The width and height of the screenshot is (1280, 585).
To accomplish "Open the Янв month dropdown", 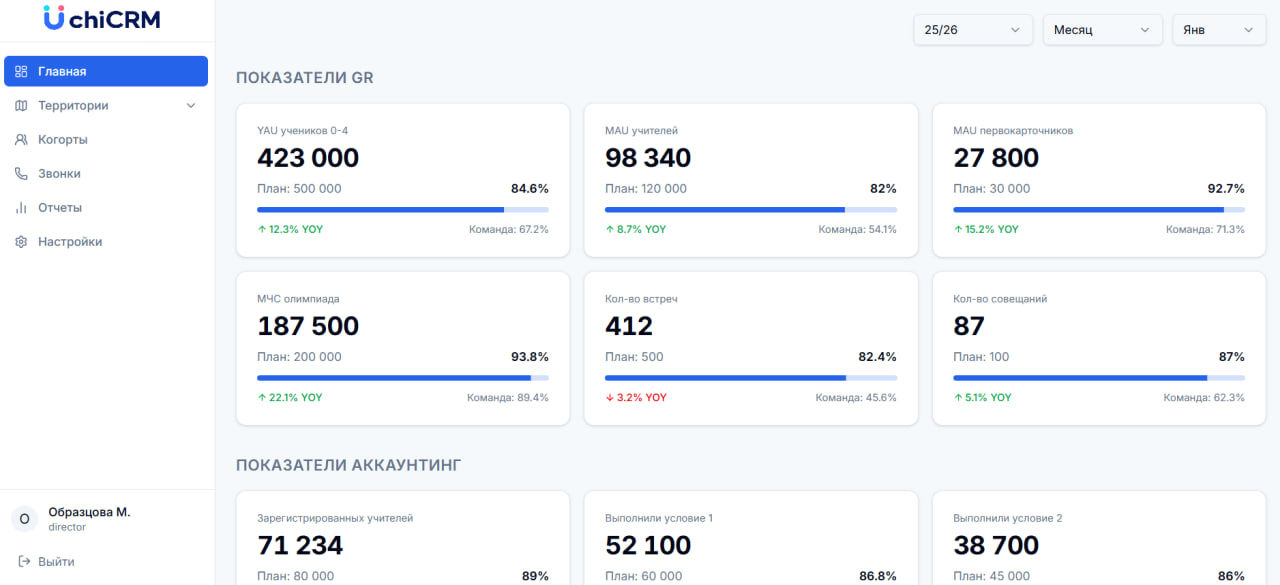I will (x=1219, y=30).
